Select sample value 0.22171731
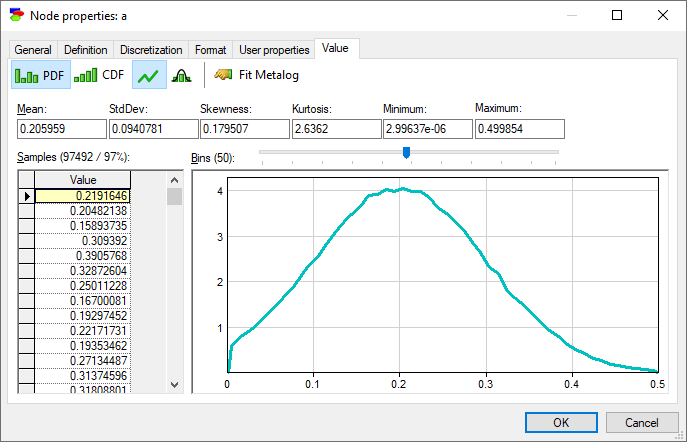This screenshot has height=442, width=687. pos(82,331)
